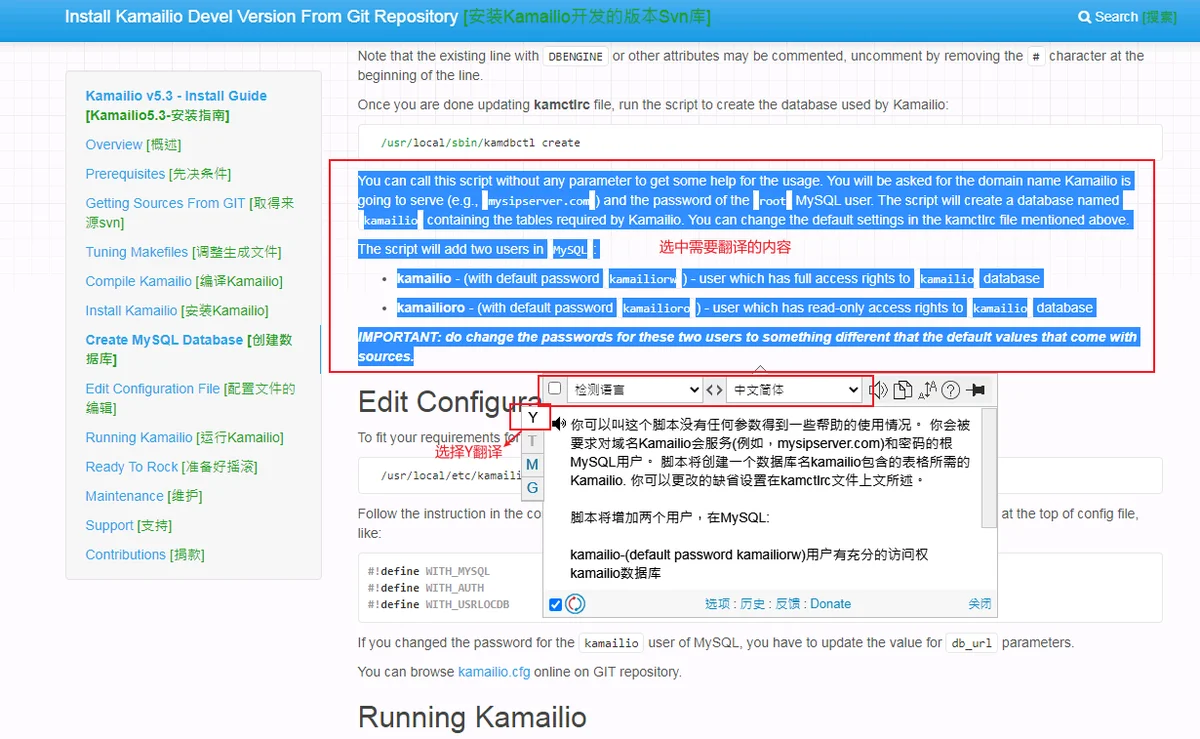Click the kamdbctl create command text
1200x739 pixels.
(480, 143)
